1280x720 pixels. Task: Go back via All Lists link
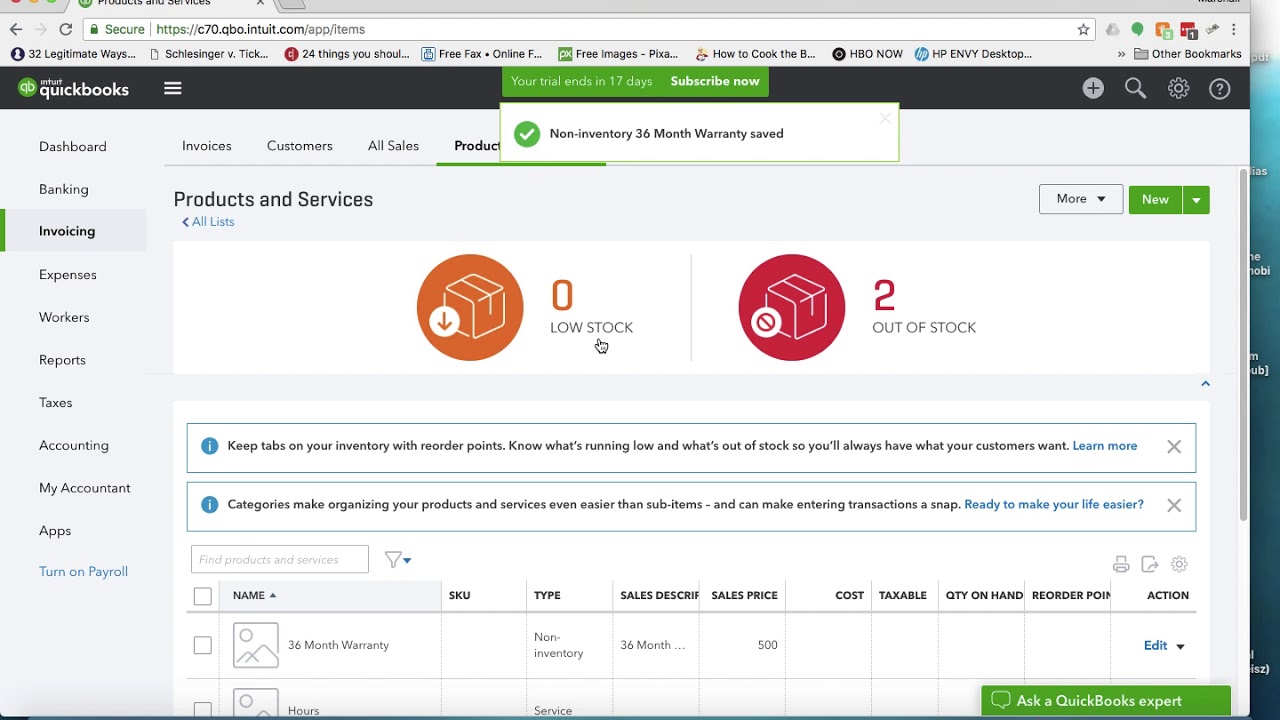click(208, 222)
